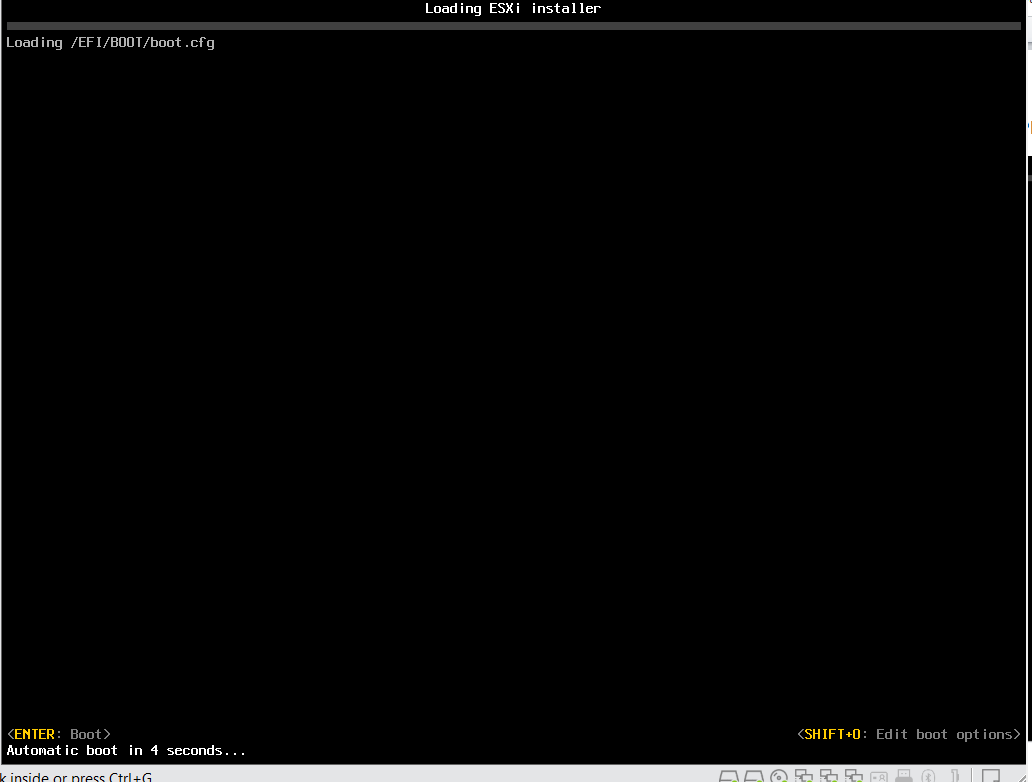Viewport: 1032px width, 782px height.
Task: Click the ENTER: Boot prompt
Action: click(59, 734)
